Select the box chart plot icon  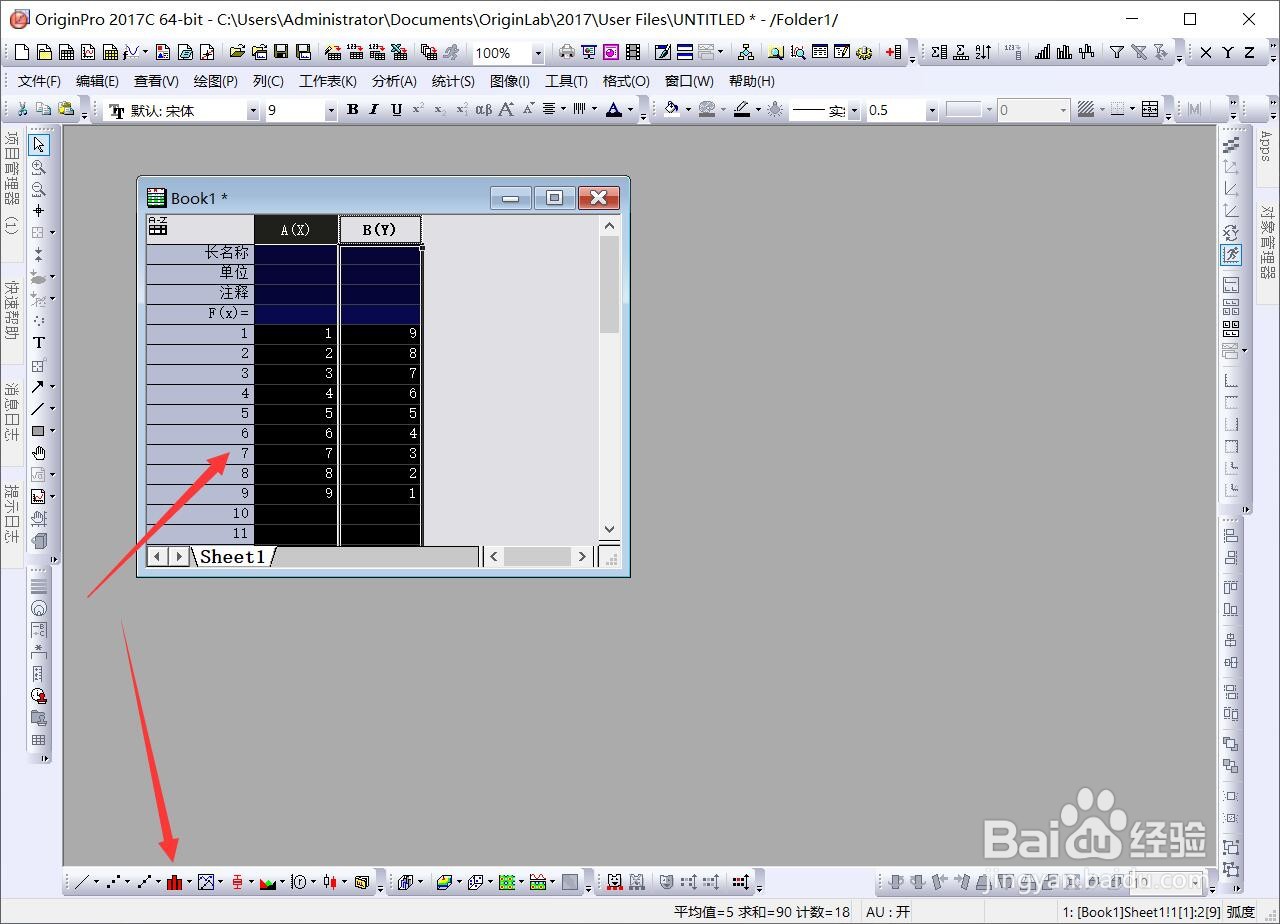click(x=237, y=882)
